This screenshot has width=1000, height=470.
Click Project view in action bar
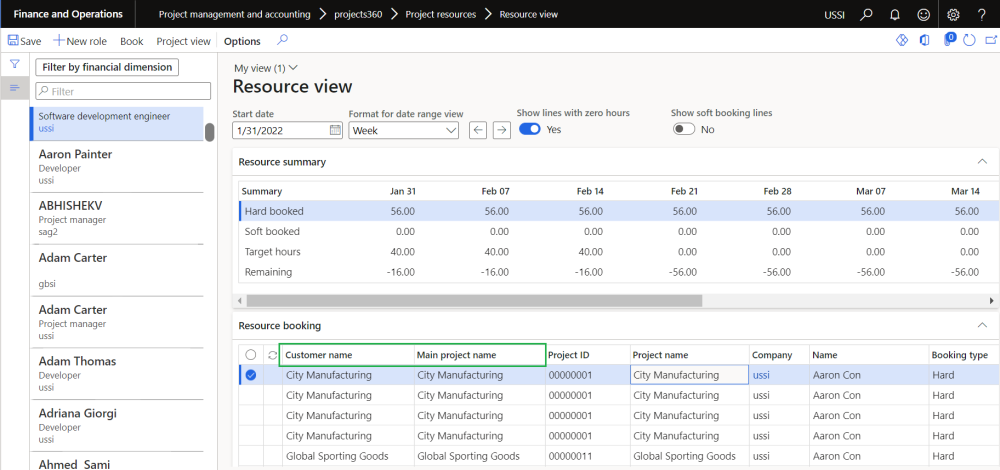point(184,41)
